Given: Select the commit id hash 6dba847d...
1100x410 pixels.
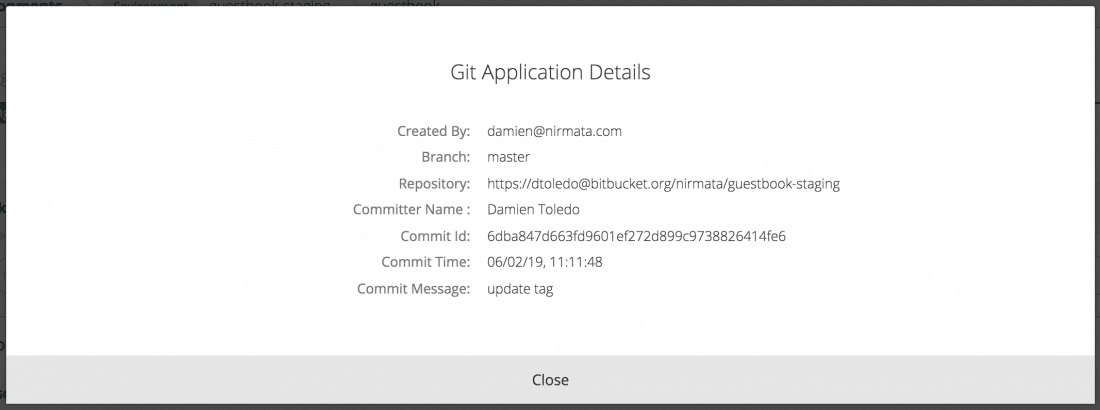Looking at the screenshot, I should point(636,236).
